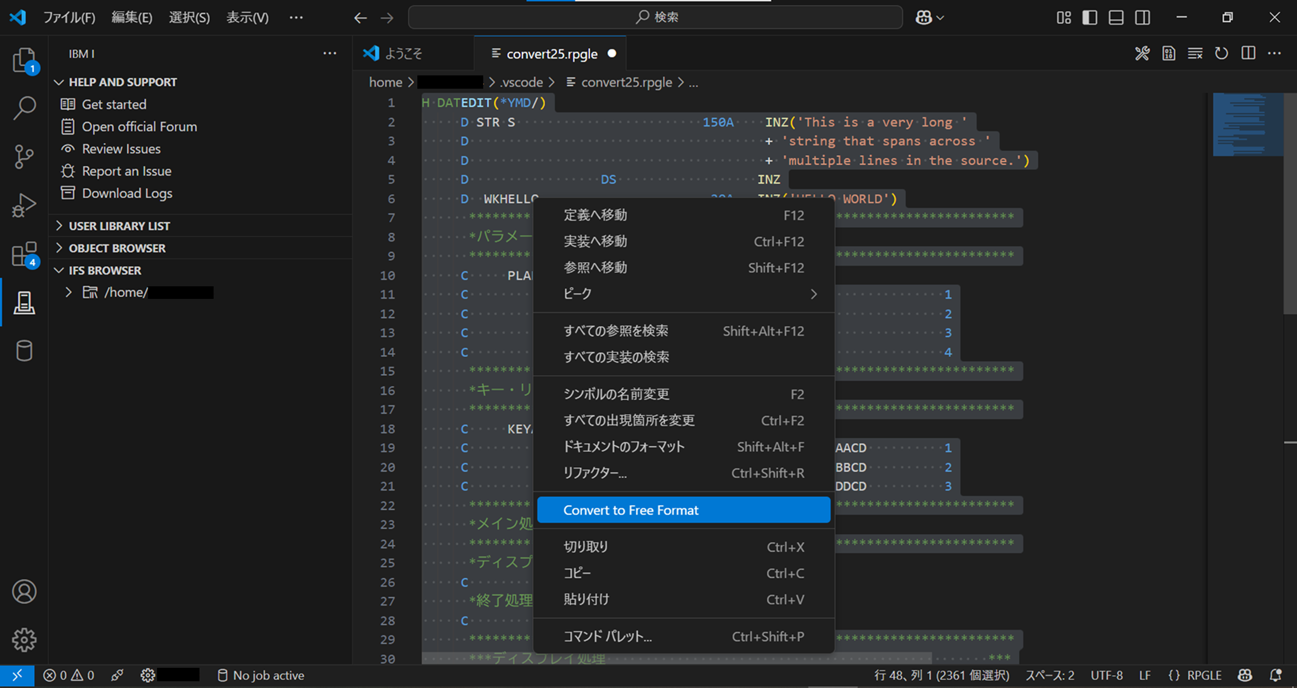The height and width of the screenshot is (688, 1297).
Task: Choose コピー from the context menu
Action: tap(684, 573)
